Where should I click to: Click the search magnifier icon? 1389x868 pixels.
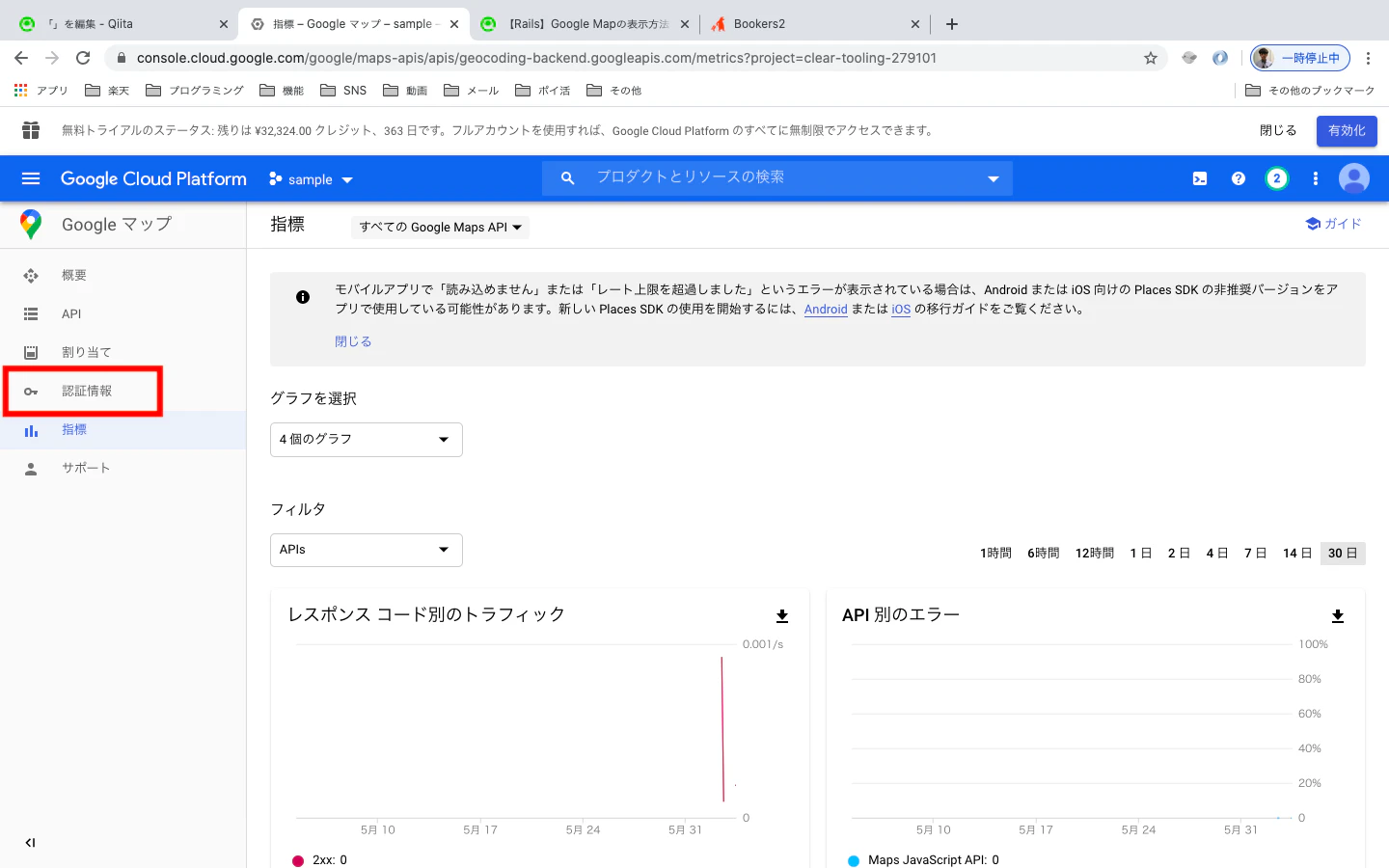(567, 178)
